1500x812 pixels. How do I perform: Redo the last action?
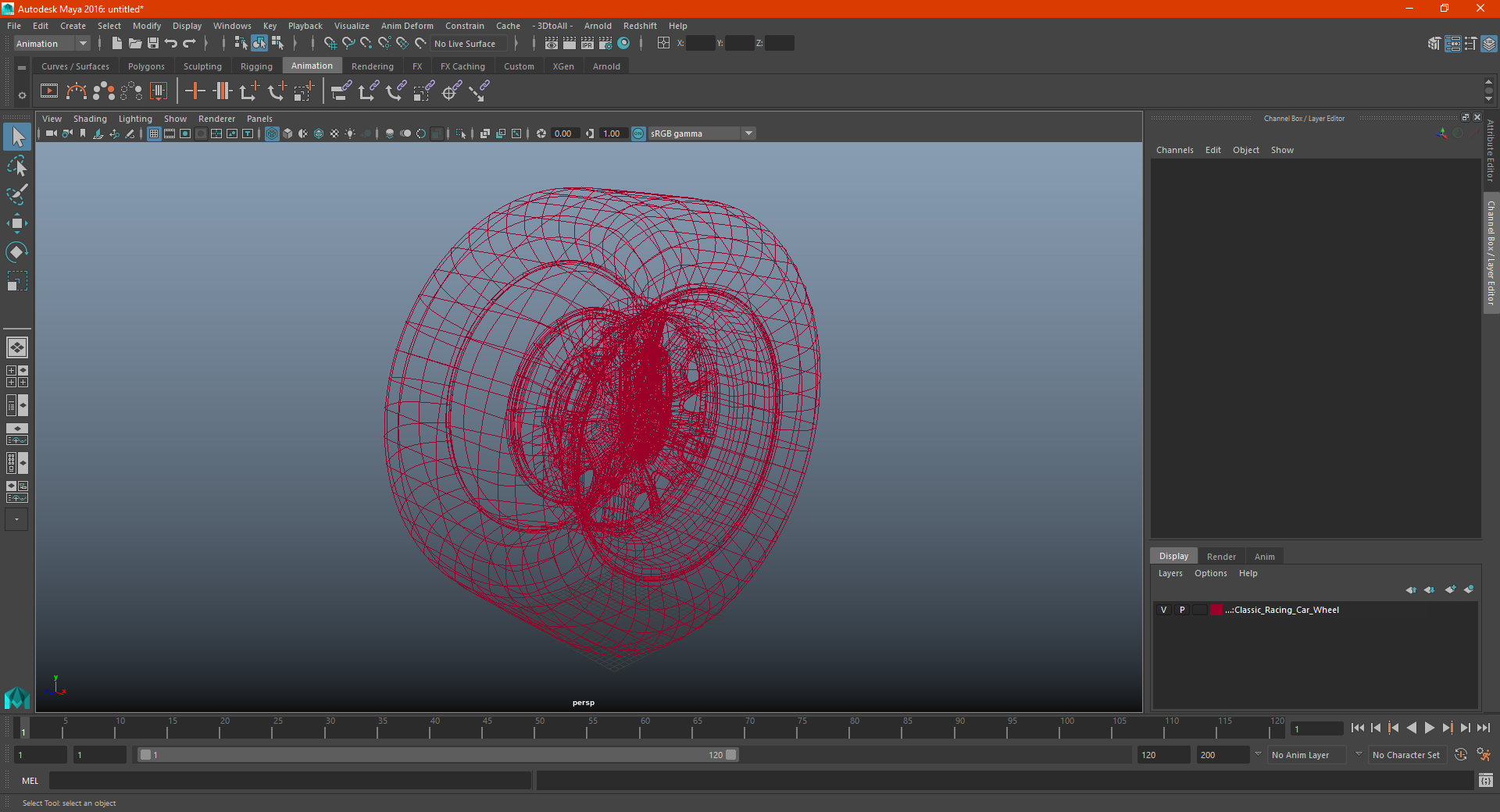(189, 44)
